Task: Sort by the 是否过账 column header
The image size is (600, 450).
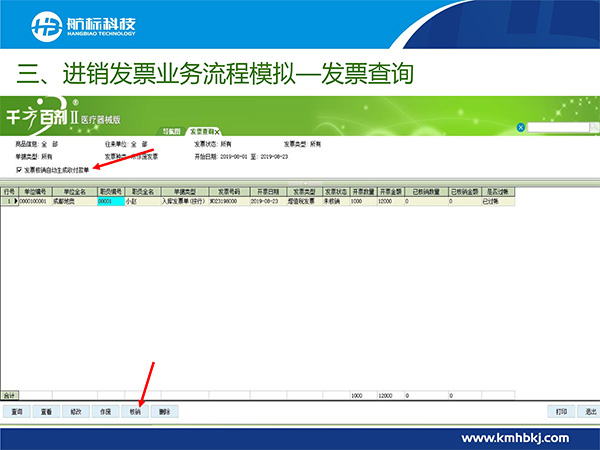Action: 498,192
